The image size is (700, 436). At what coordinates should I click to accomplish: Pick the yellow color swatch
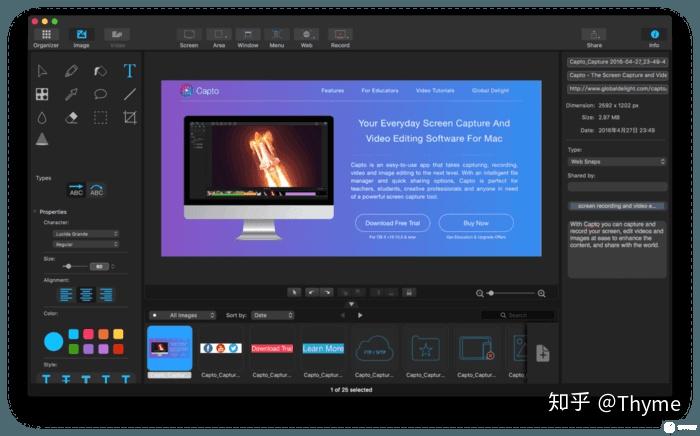point(118,334)
